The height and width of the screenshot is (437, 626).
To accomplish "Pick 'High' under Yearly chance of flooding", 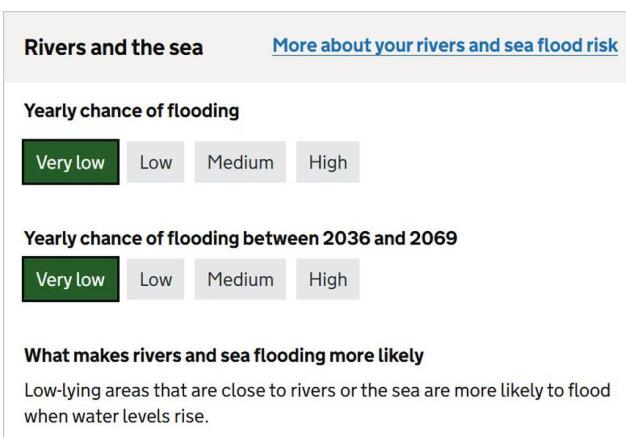I will [327, 163].
